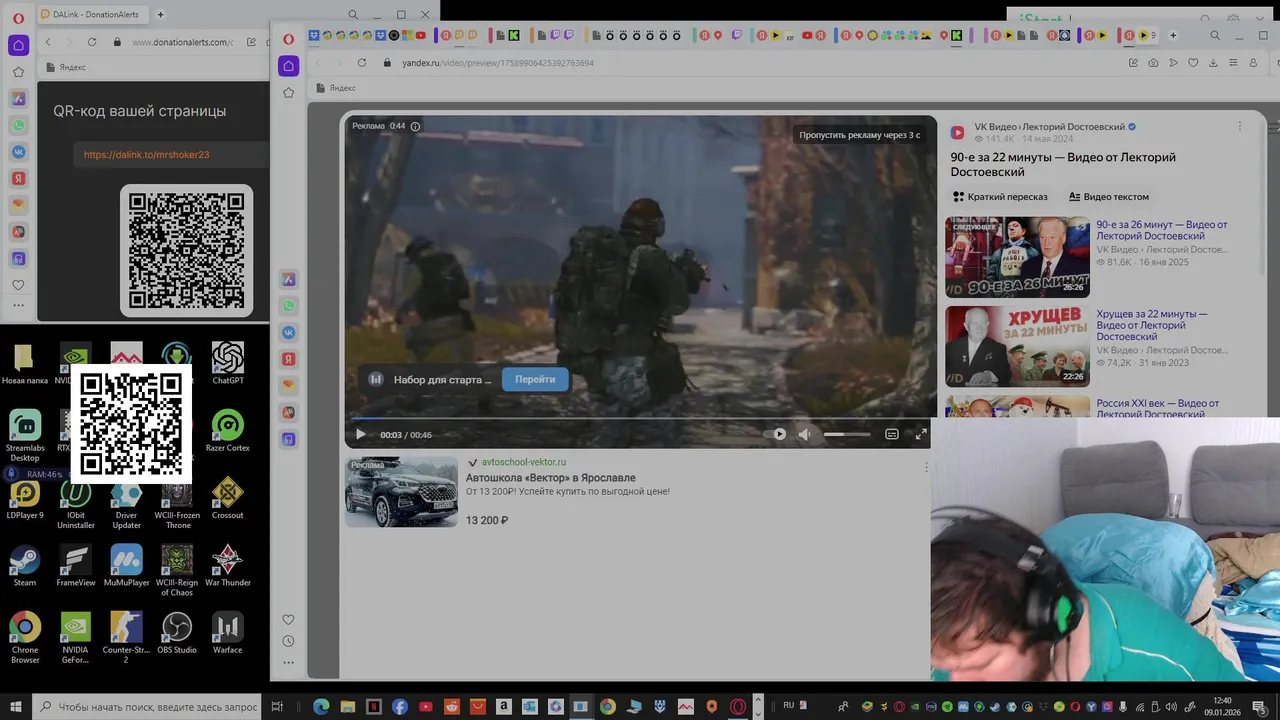Open the 90-е за 26 минут thumbnail
This screenshot has height=720, width=1280.
pyautogui.click(x=1017, y=257)
